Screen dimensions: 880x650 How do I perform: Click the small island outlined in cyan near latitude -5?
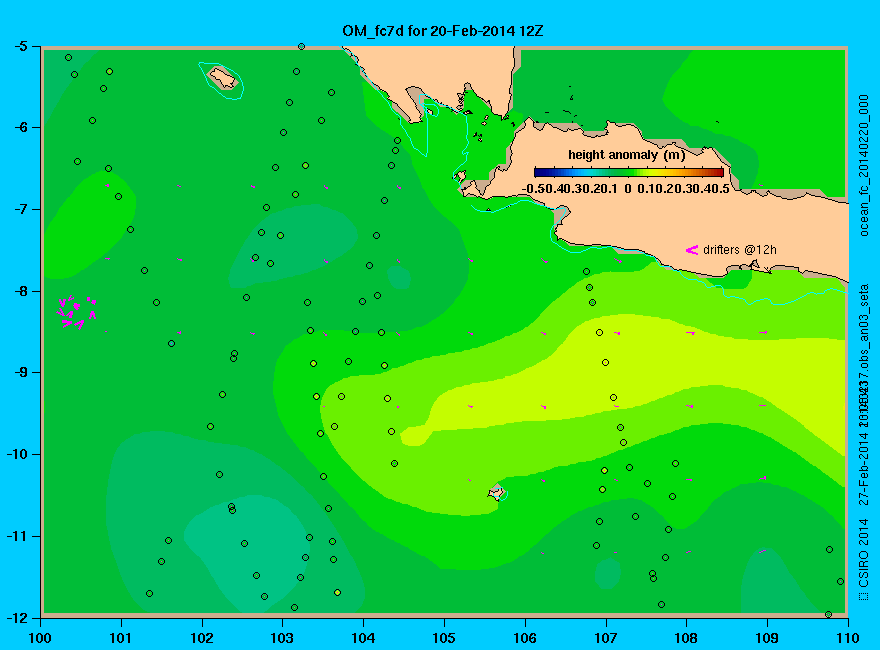[x=222, y=78]
